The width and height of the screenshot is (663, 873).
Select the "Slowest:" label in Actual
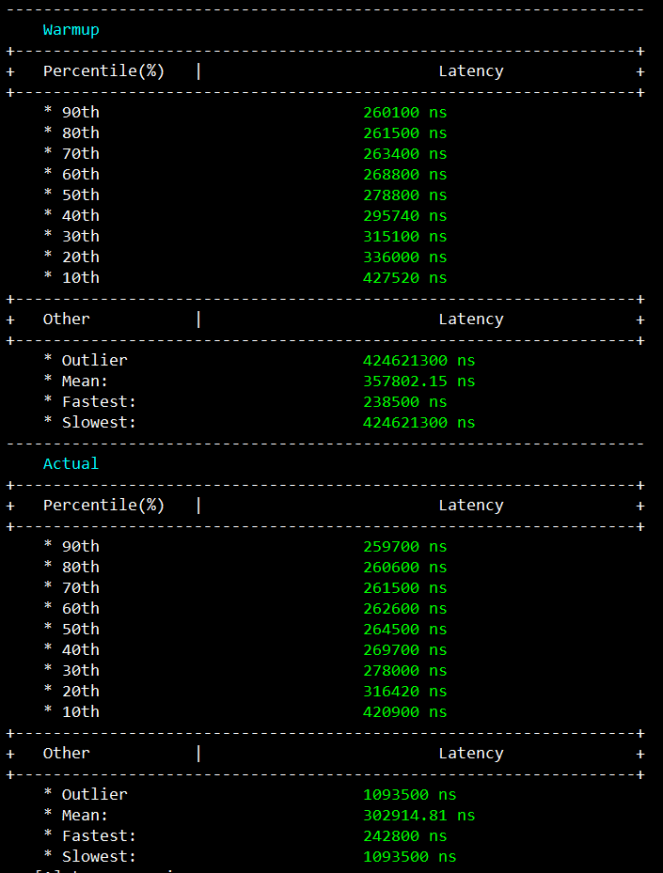99,856
